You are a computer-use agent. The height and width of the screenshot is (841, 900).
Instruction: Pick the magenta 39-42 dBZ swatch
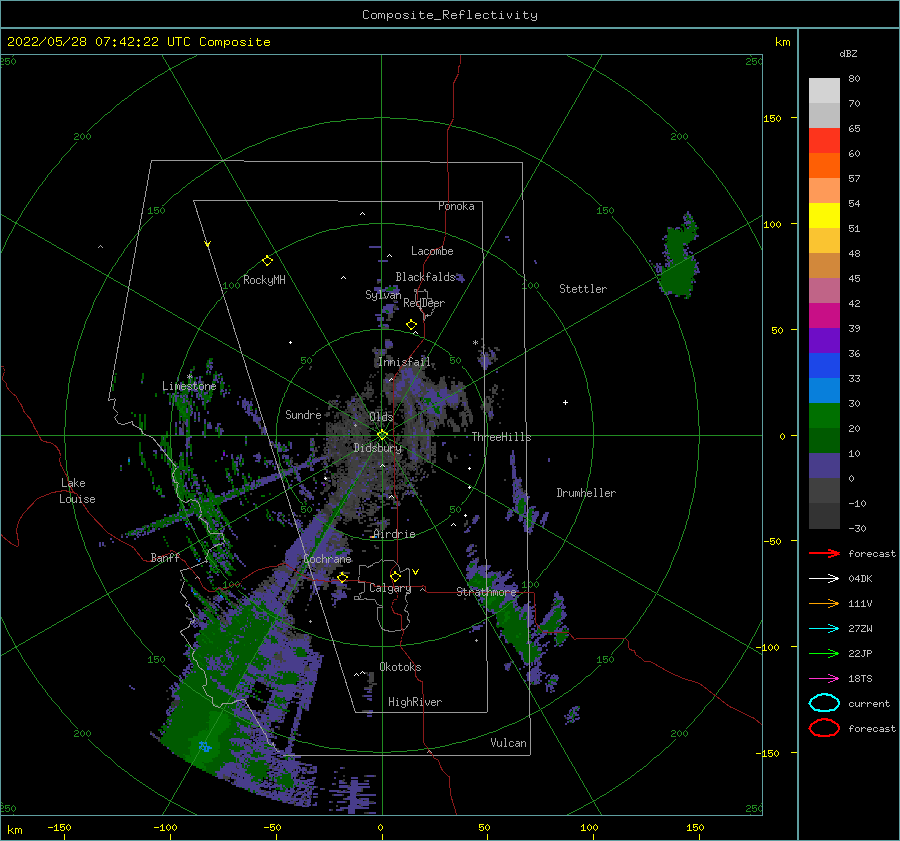click(824, 316)
